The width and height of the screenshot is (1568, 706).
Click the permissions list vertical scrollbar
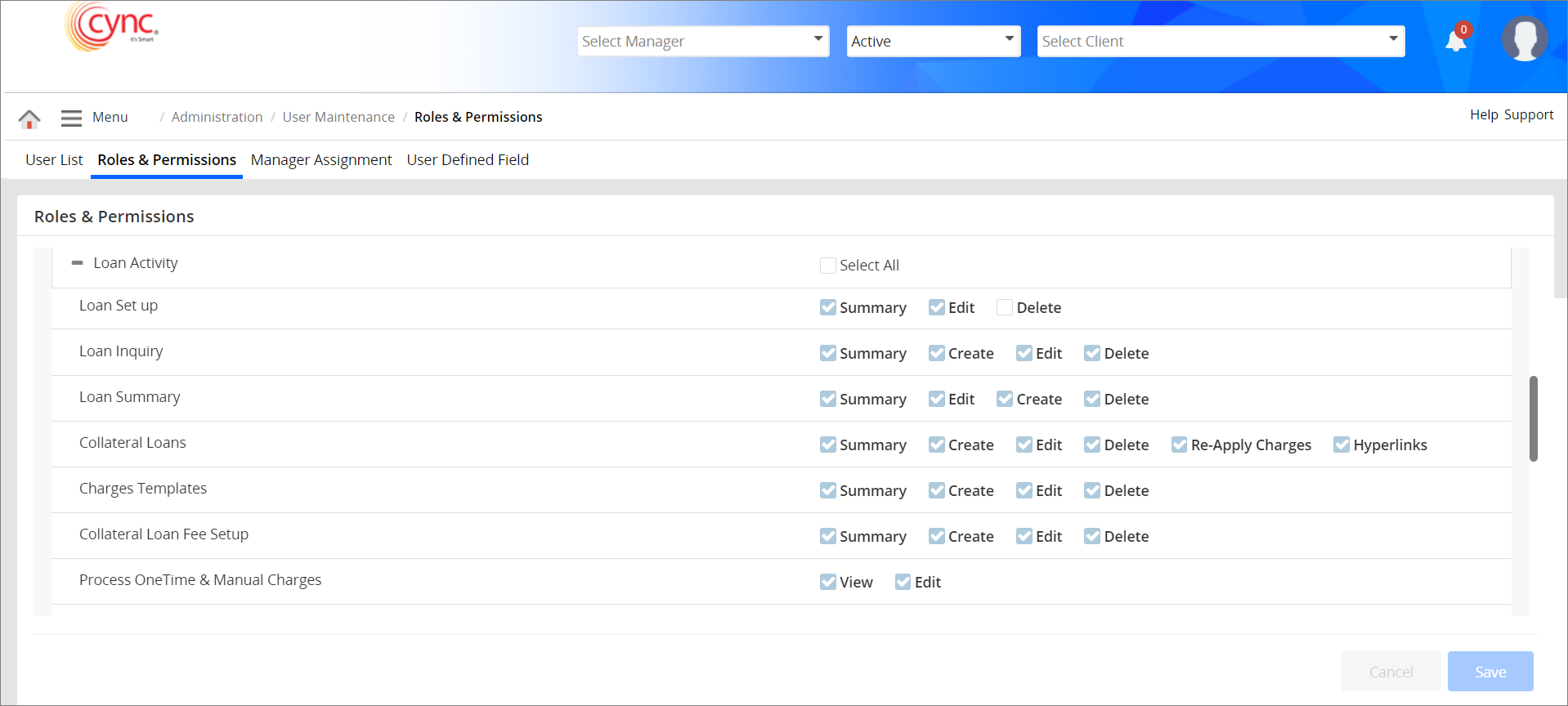[x=1533, y=418]
